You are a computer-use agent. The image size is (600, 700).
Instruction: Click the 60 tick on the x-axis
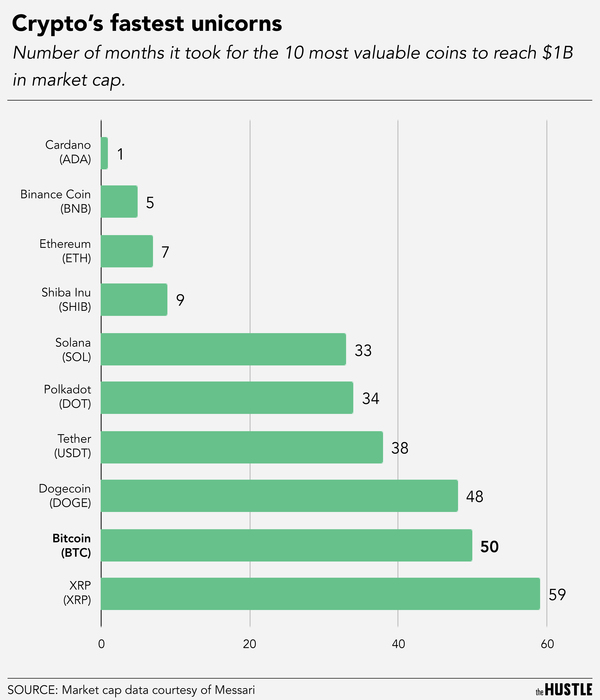pos(546,645)
